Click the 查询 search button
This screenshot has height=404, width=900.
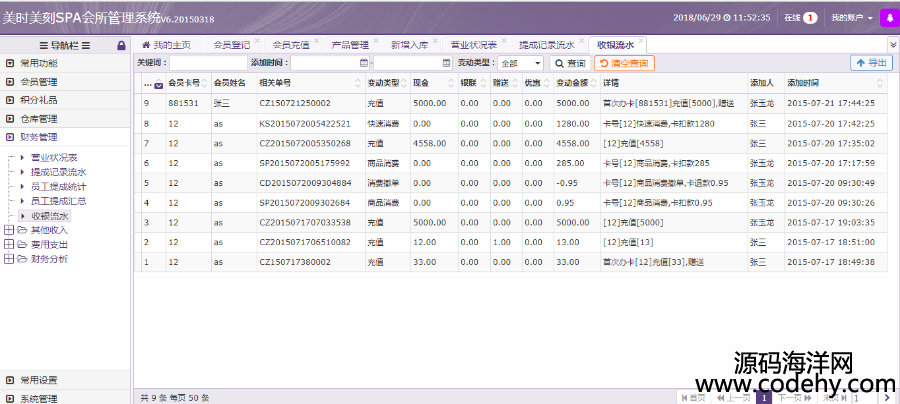coord(570,63)
